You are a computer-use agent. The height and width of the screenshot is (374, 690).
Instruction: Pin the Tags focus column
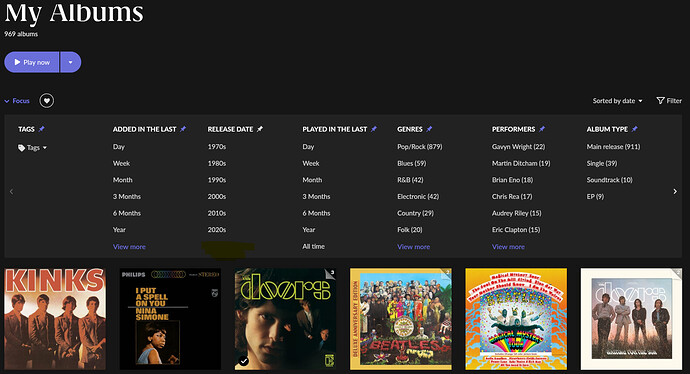41,129
